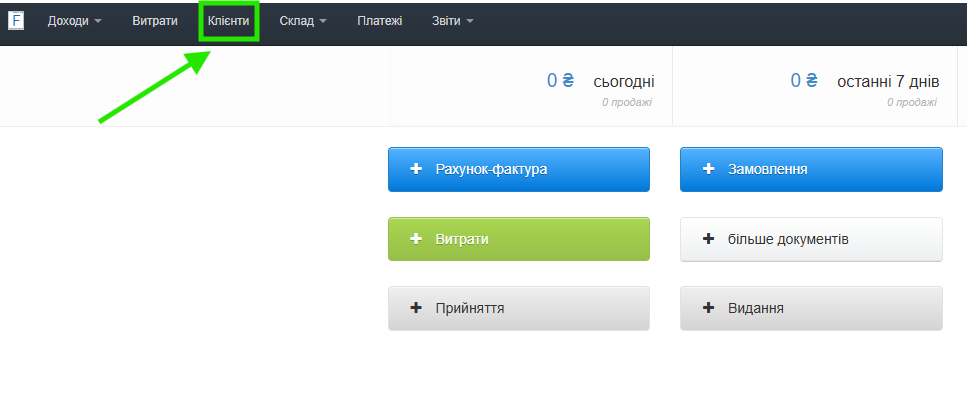The height and width of the screenshot is (409, 967).
Task: Create a new Замовлення
Action: 811,169
